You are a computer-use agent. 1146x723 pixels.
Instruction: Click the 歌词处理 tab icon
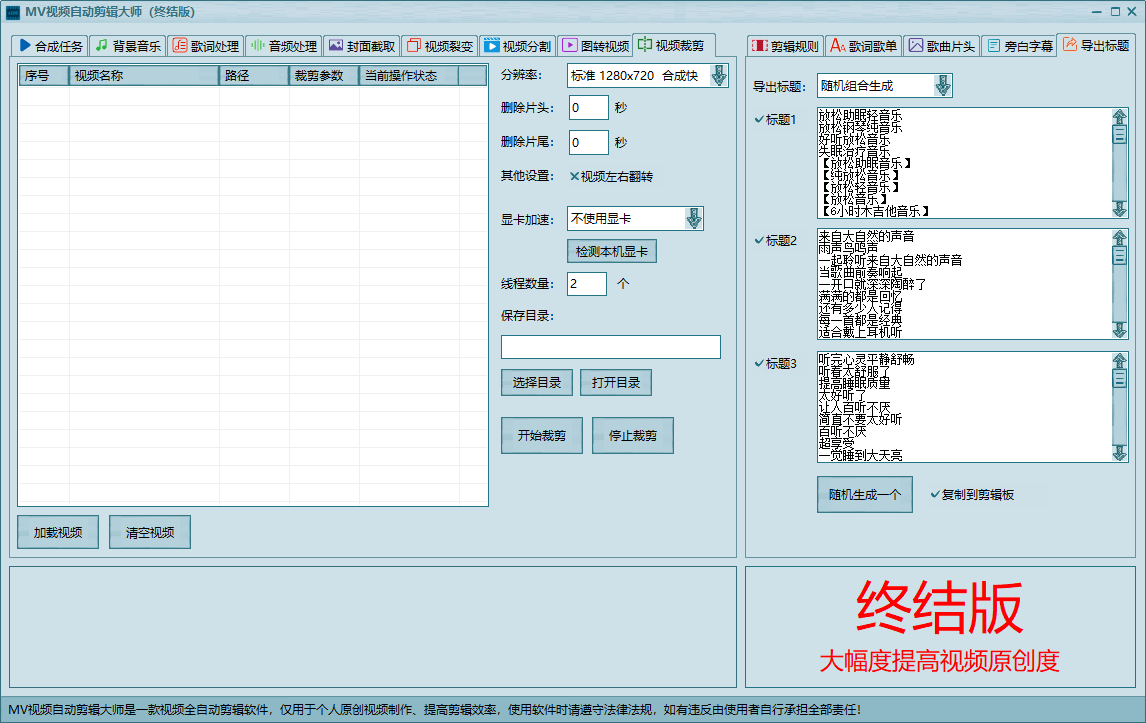click(179, 46)
